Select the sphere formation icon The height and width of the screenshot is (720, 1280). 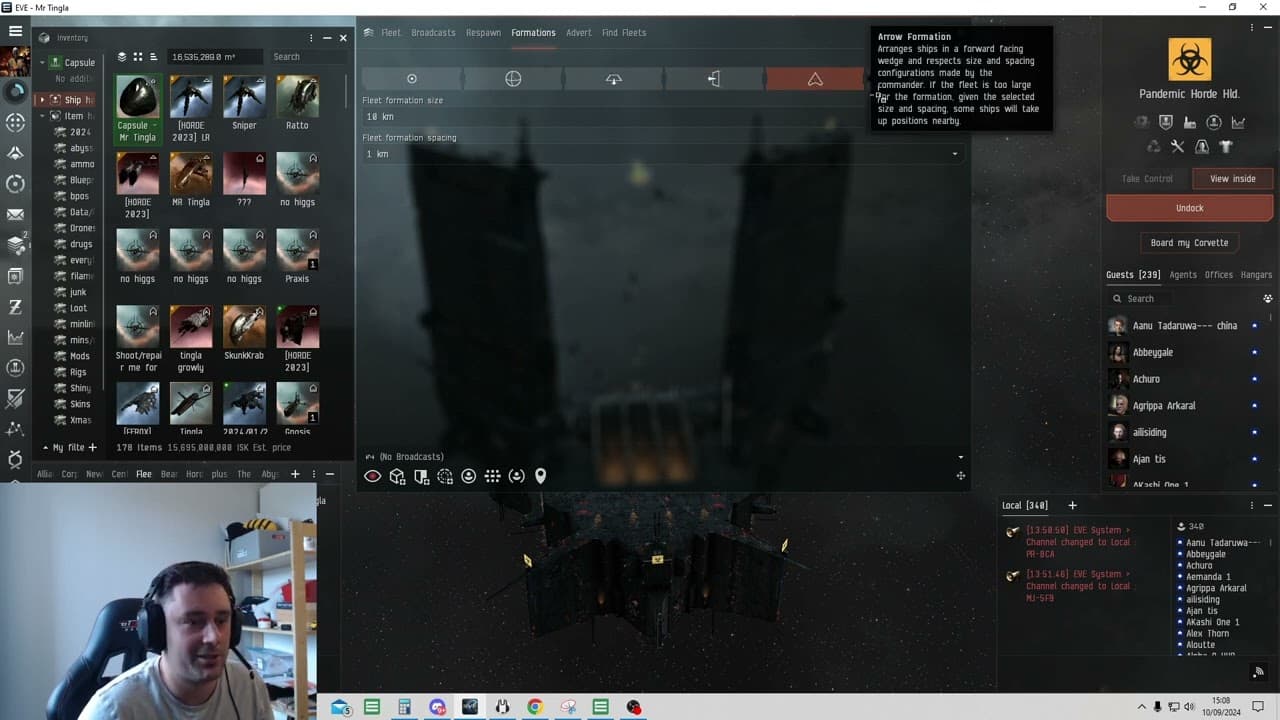point(513,79)
